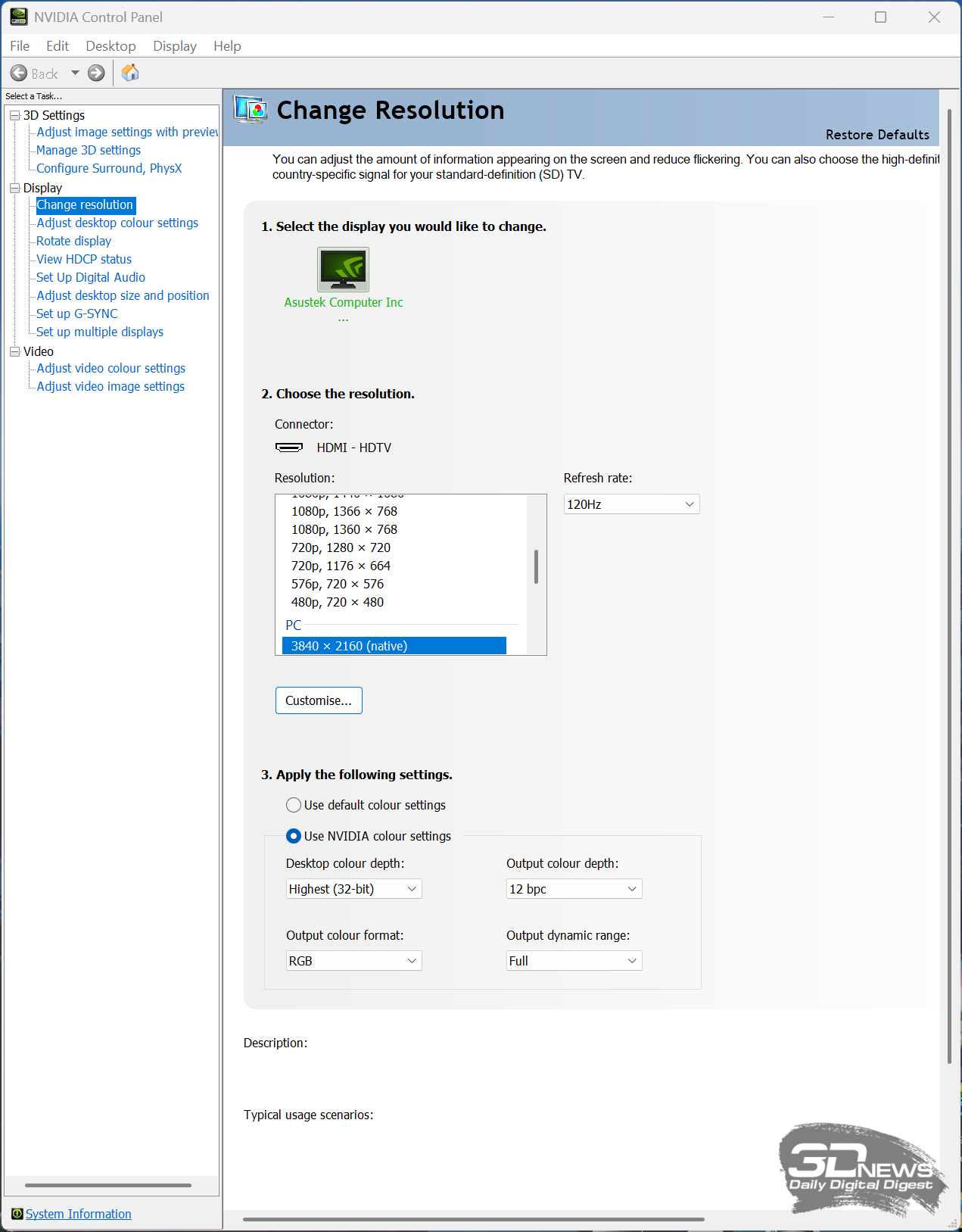Click the main panel horizontal scrollbar
Viewport: 962px width, 1232px height.
click(474, 1219)
